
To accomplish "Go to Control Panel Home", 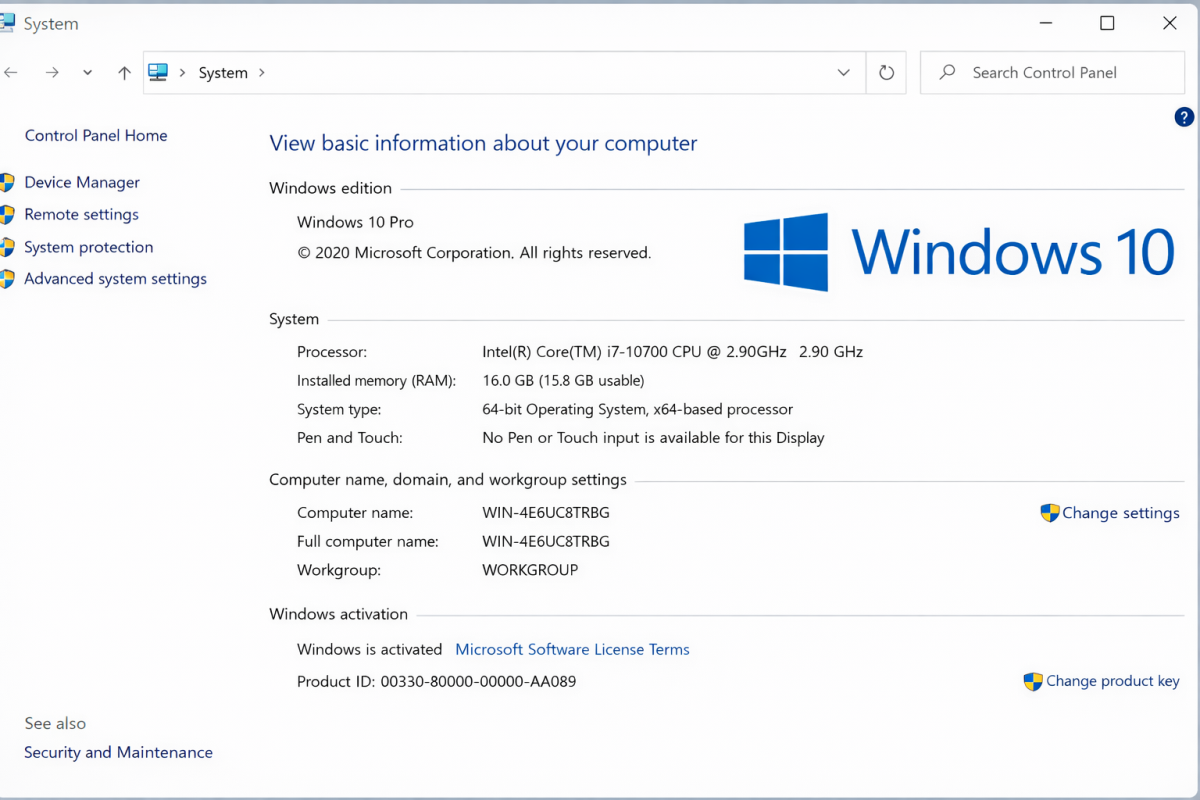I will click(x=96, y=135).
